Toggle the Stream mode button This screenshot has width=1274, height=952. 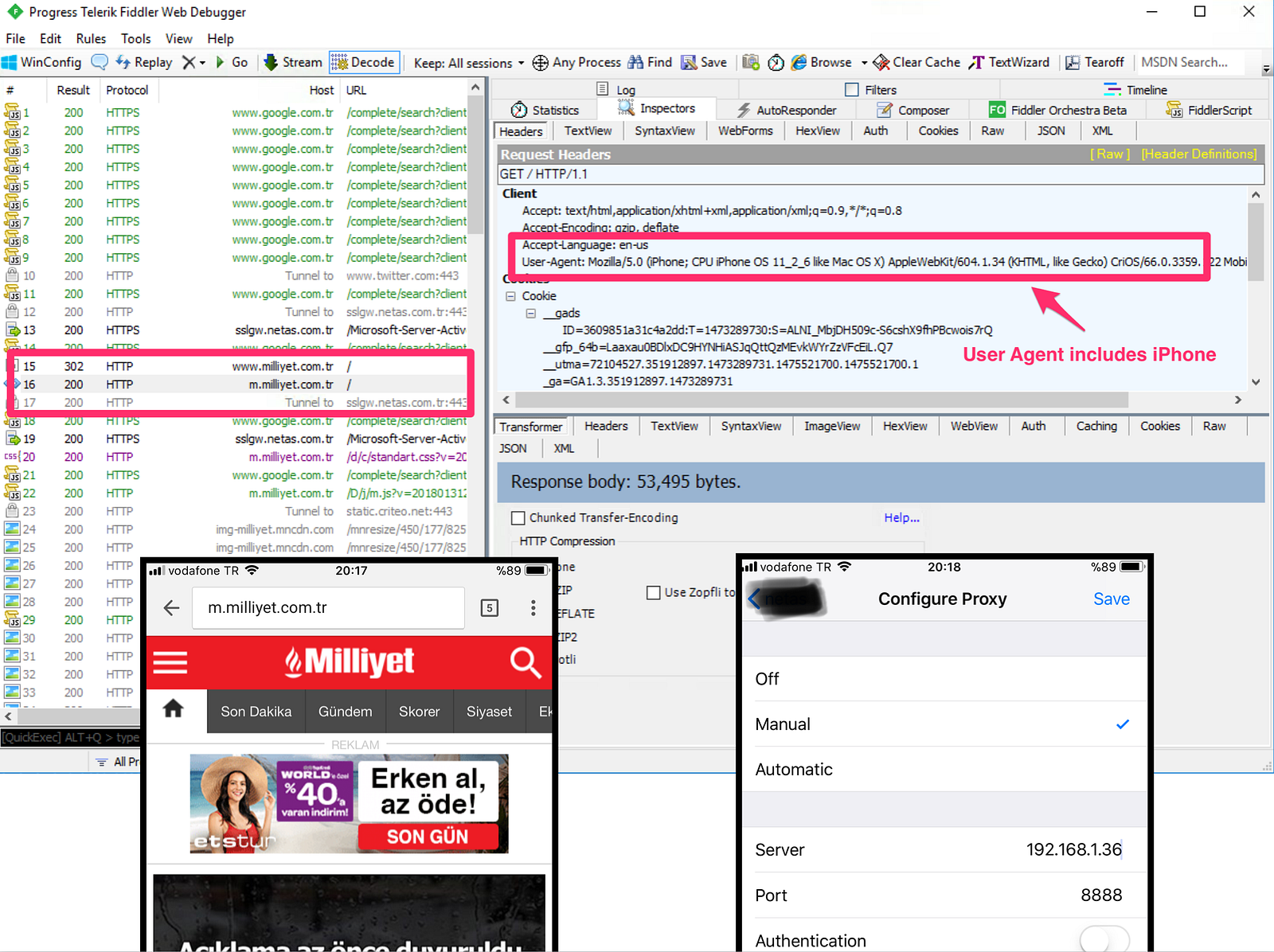coord(292,62)
